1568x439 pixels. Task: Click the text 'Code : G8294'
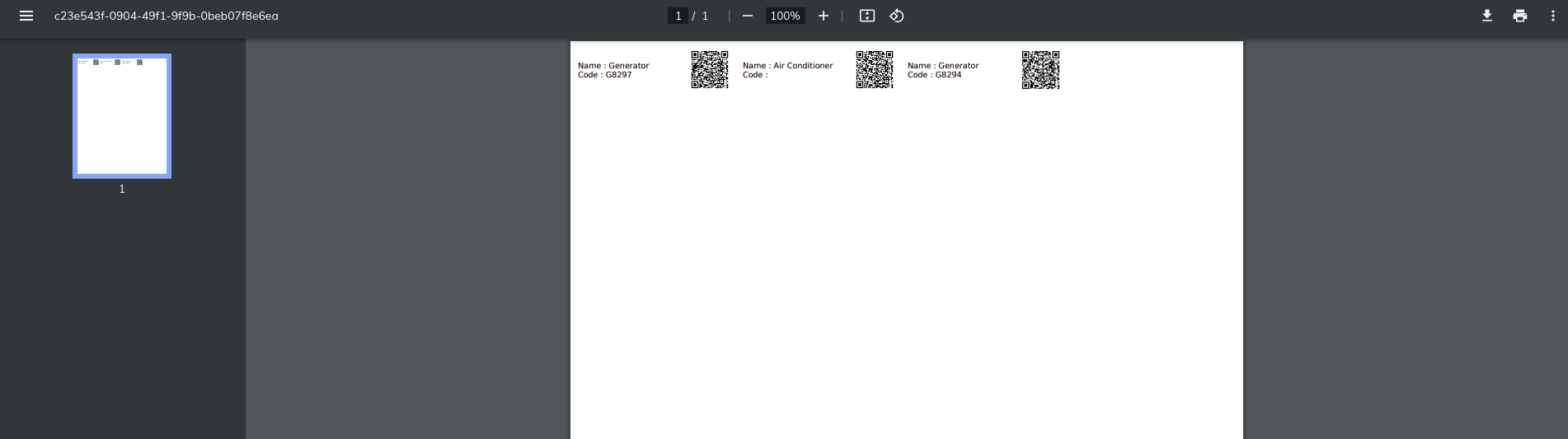935,75
